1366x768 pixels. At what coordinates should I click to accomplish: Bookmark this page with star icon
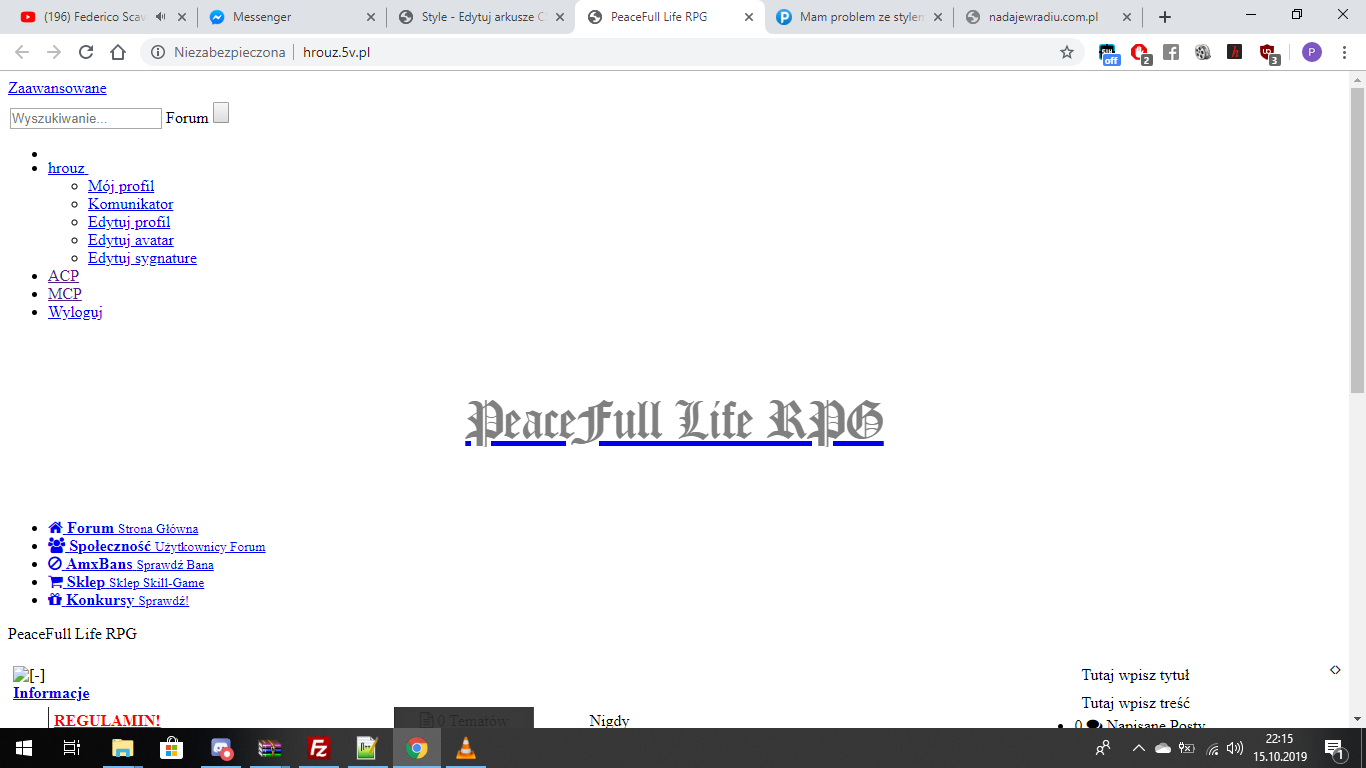1067,53
